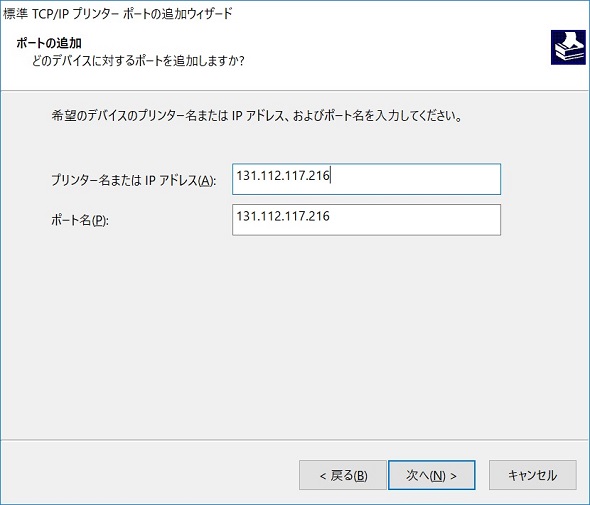Click the 希望のデバイスのプリンター名 instruction text

(x=257, y=116)
